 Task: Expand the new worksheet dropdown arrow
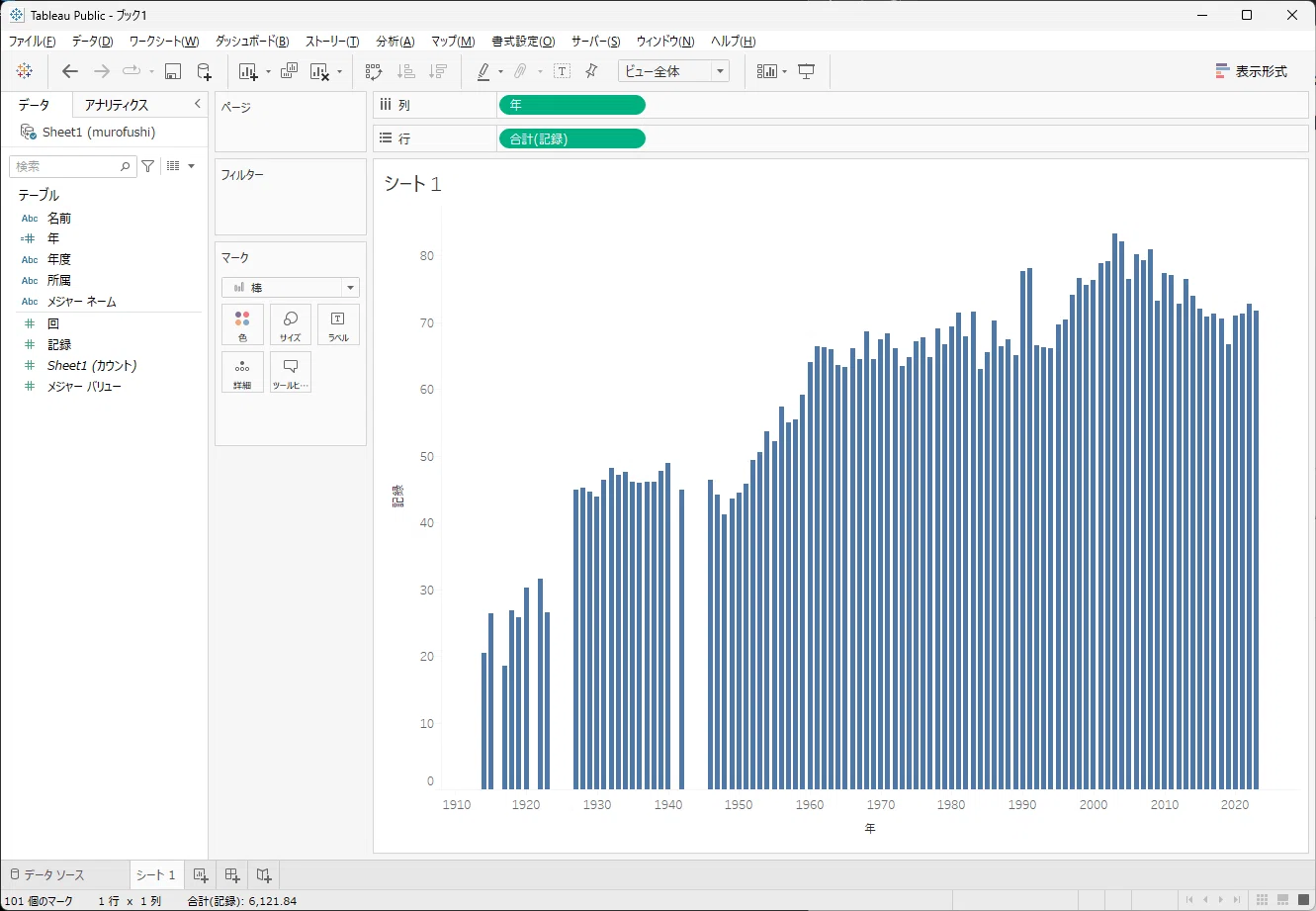click(x=268, y=72)
